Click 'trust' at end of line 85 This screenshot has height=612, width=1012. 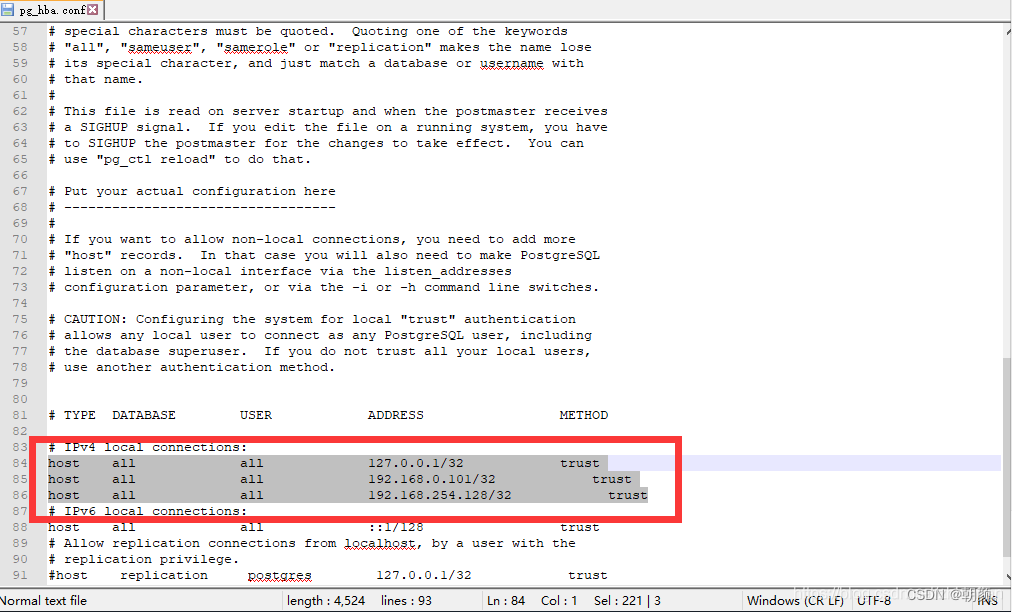(x=612, y=479)
